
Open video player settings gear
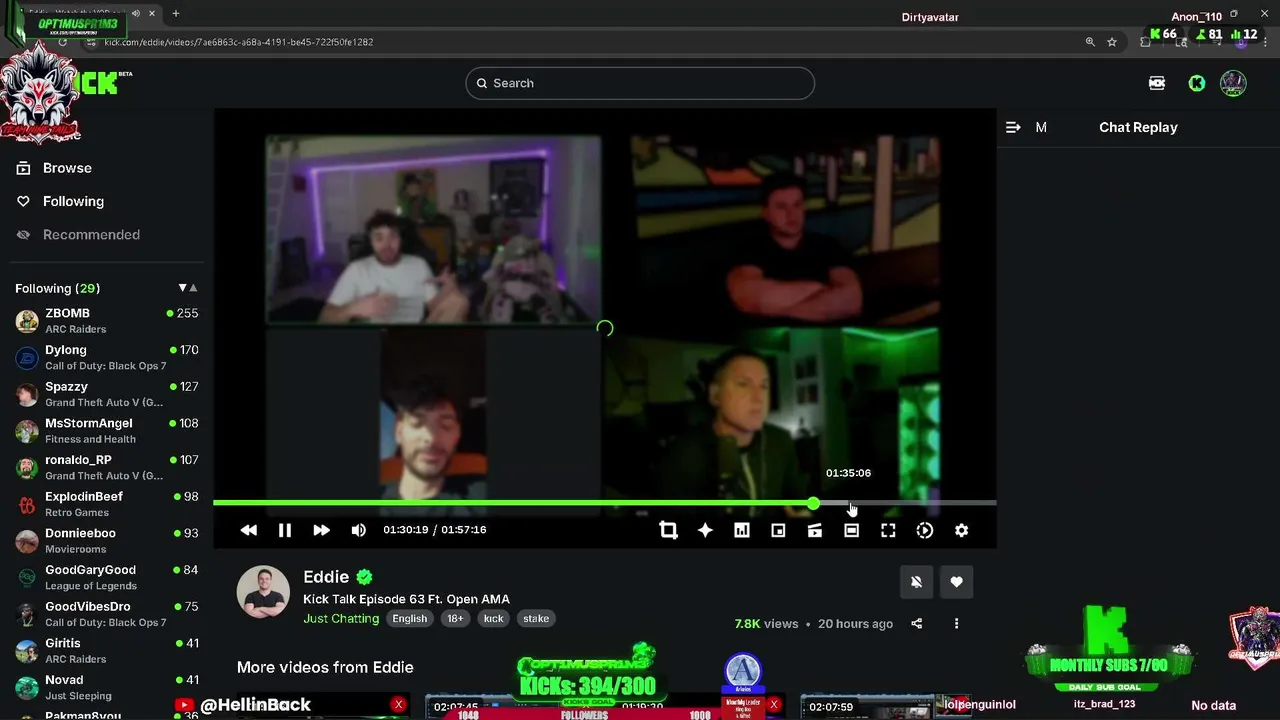click(x=961, y=530)
